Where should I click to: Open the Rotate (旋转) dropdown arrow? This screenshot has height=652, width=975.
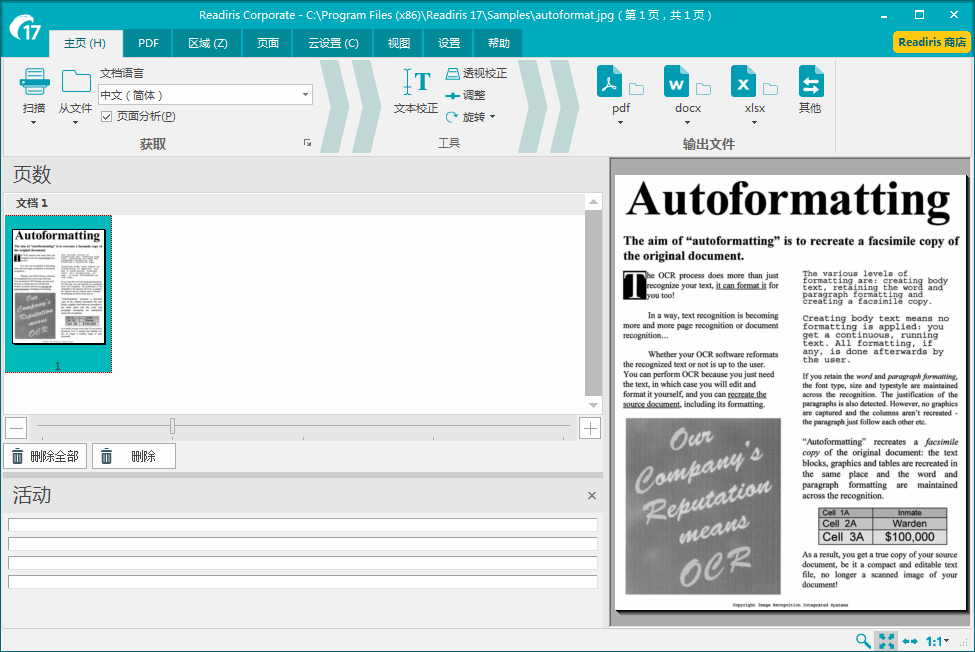click(492, 117)
